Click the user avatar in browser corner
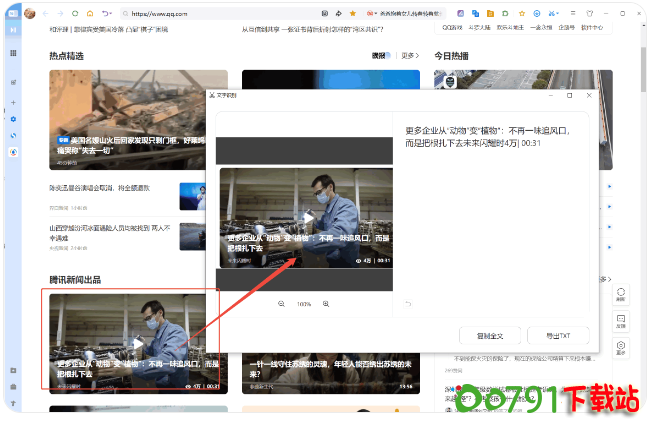The image size is (649, 423). coord(30,13)
